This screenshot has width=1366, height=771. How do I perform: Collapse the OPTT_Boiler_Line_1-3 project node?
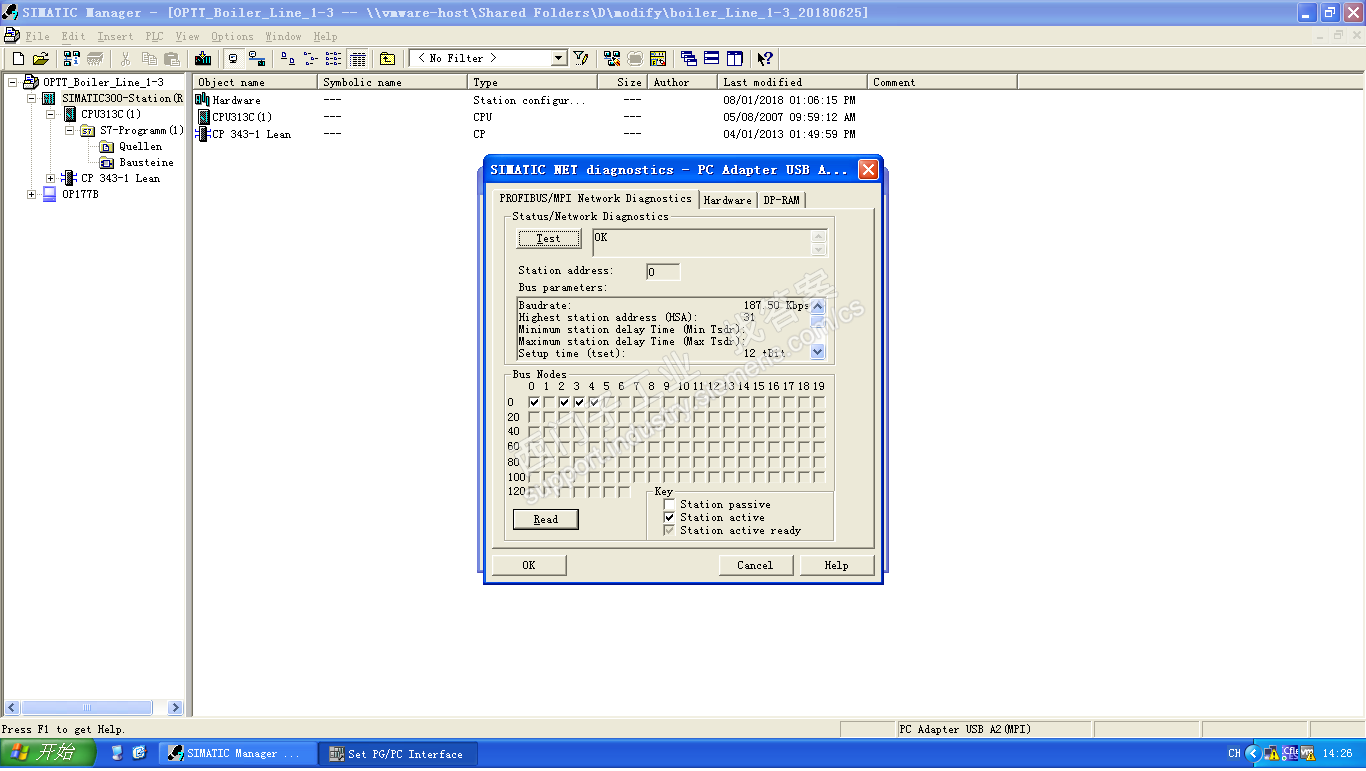(x=13, y=82)
